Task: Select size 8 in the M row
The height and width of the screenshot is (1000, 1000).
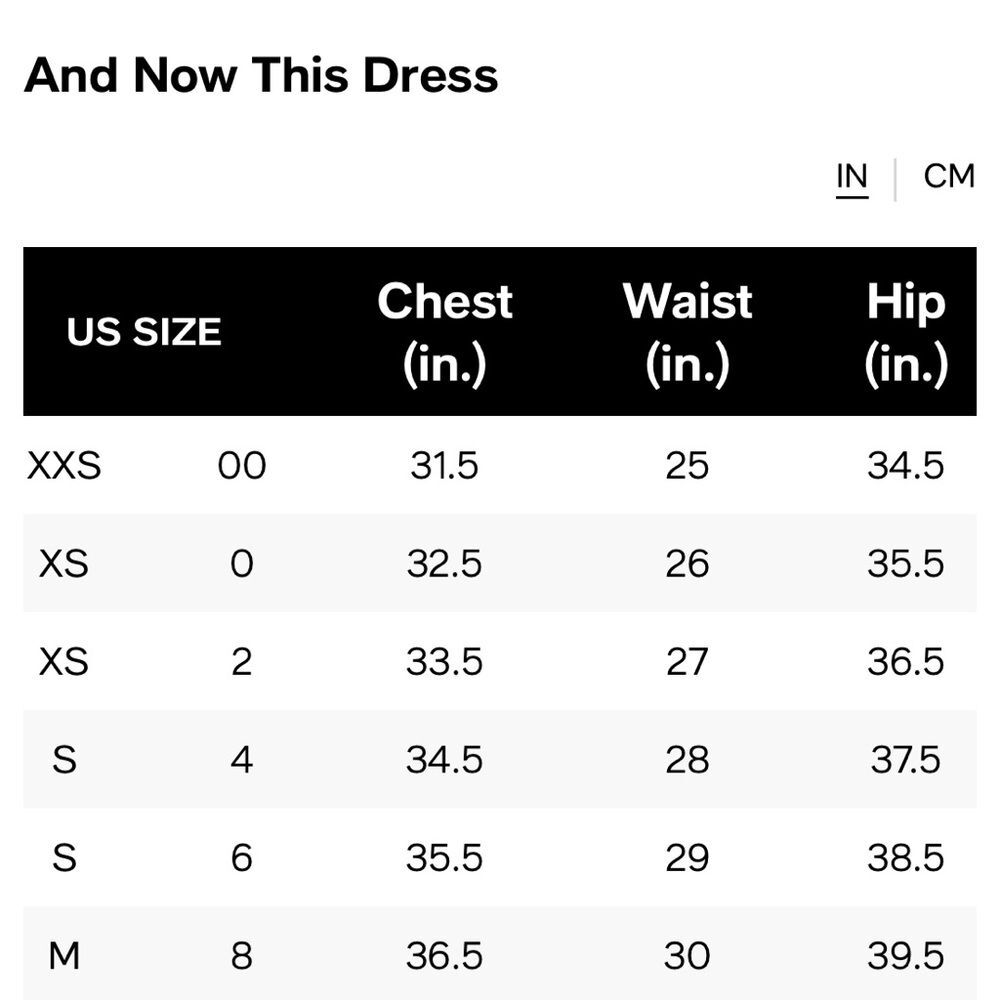Action: point(240,955)
